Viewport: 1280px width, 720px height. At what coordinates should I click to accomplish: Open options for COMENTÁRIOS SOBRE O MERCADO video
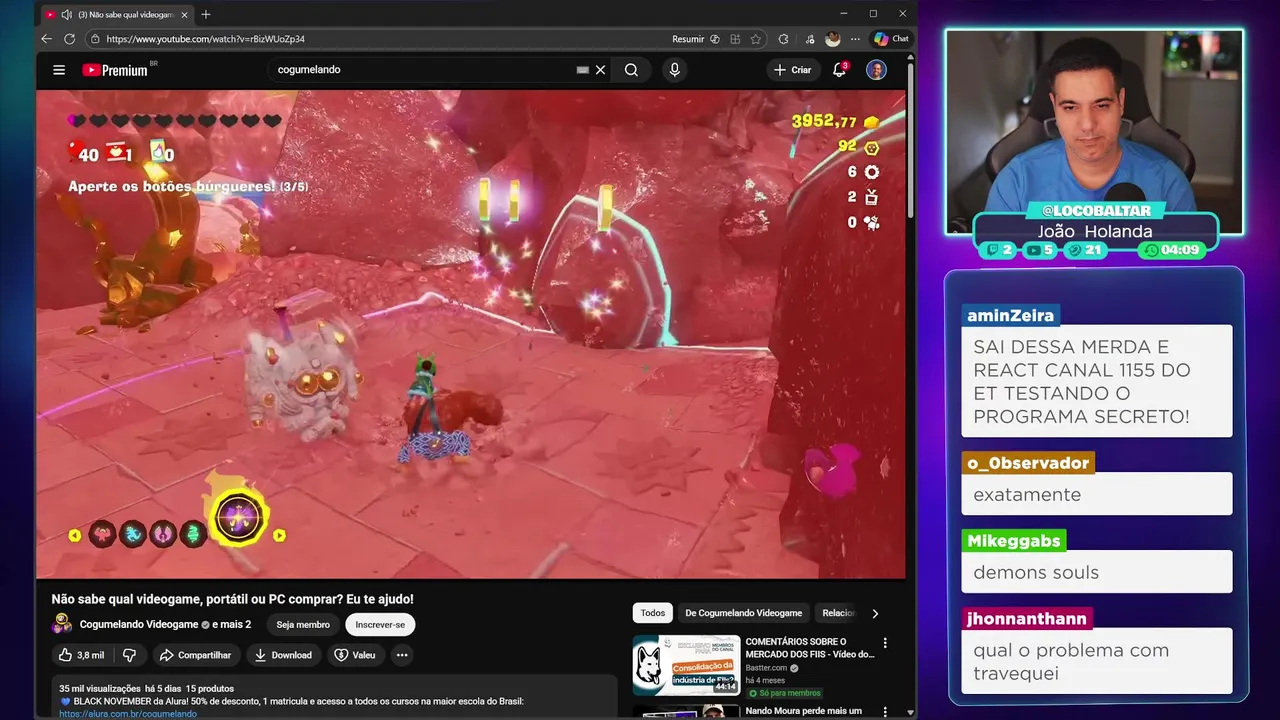point(884,643)
